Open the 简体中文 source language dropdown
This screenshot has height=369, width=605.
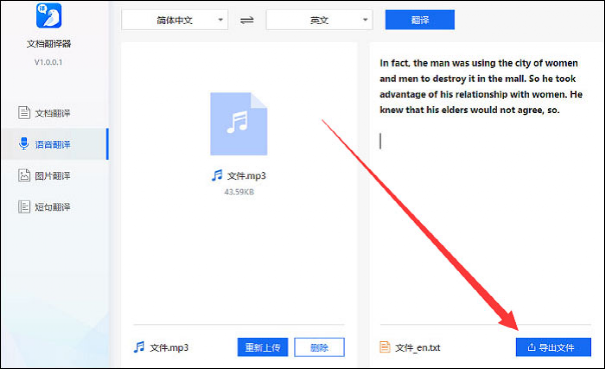pos(174,20)
